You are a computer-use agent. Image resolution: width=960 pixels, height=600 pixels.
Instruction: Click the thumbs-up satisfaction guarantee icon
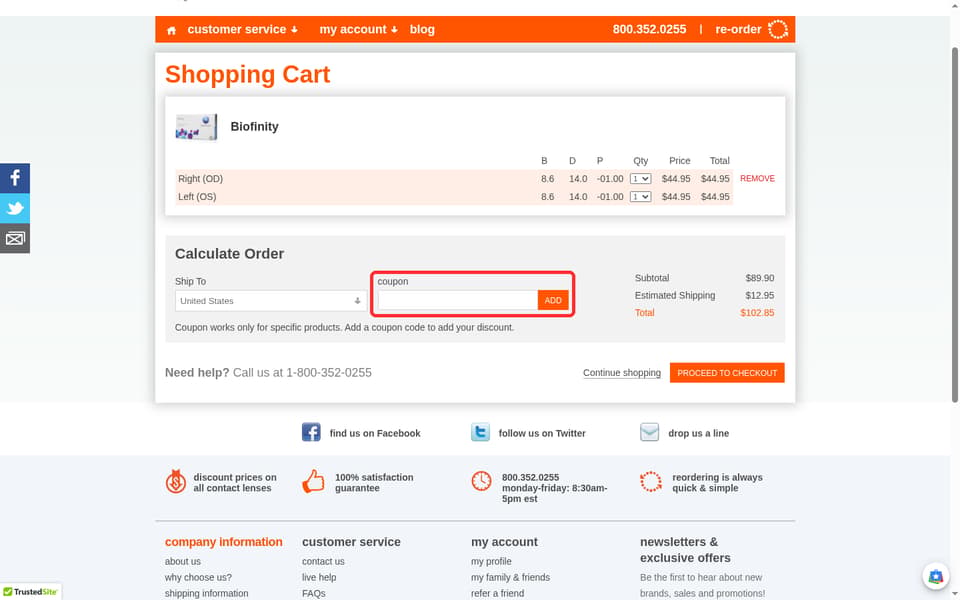313,481
